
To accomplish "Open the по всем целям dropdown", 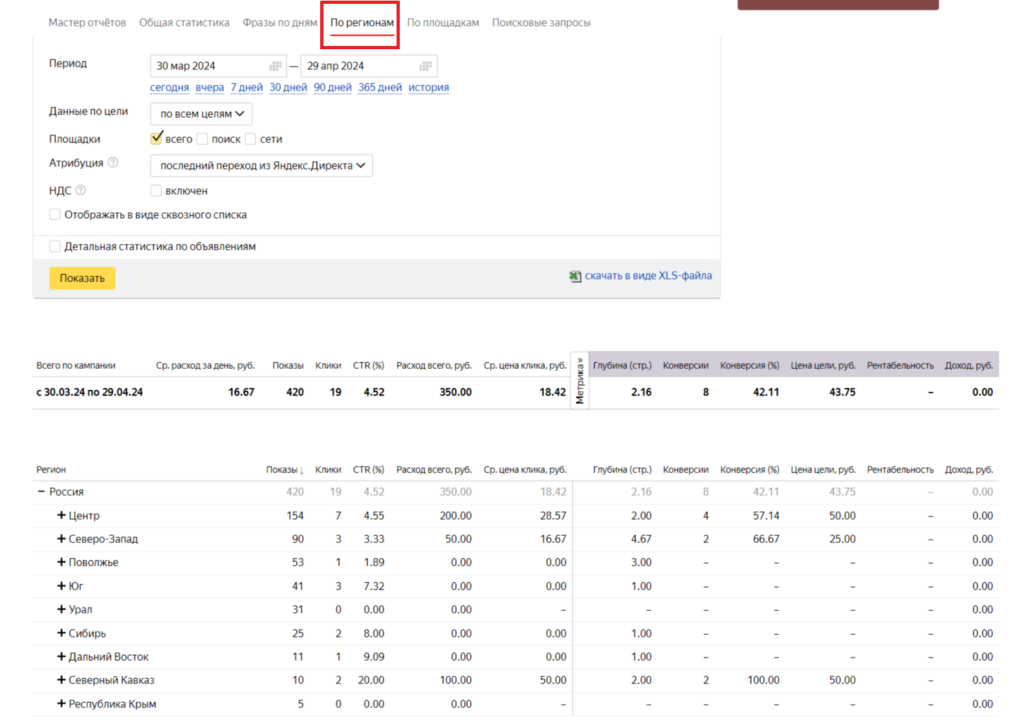I will [x=201, y=114].
